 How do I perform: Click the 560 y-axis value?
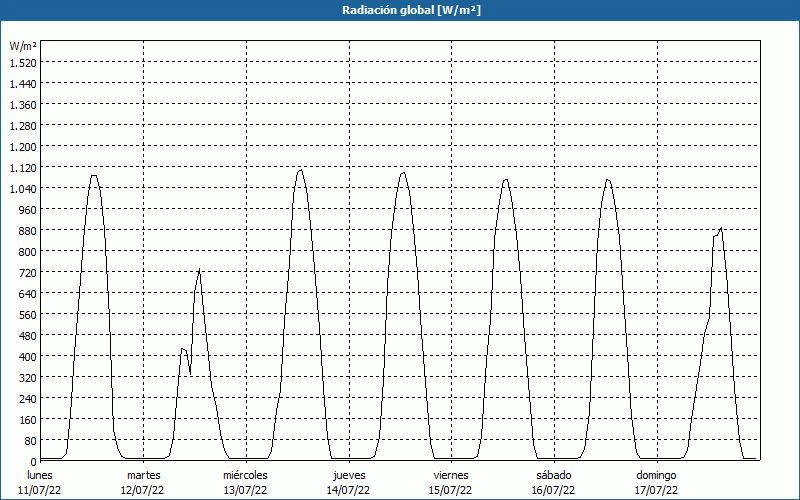(27, 315)
